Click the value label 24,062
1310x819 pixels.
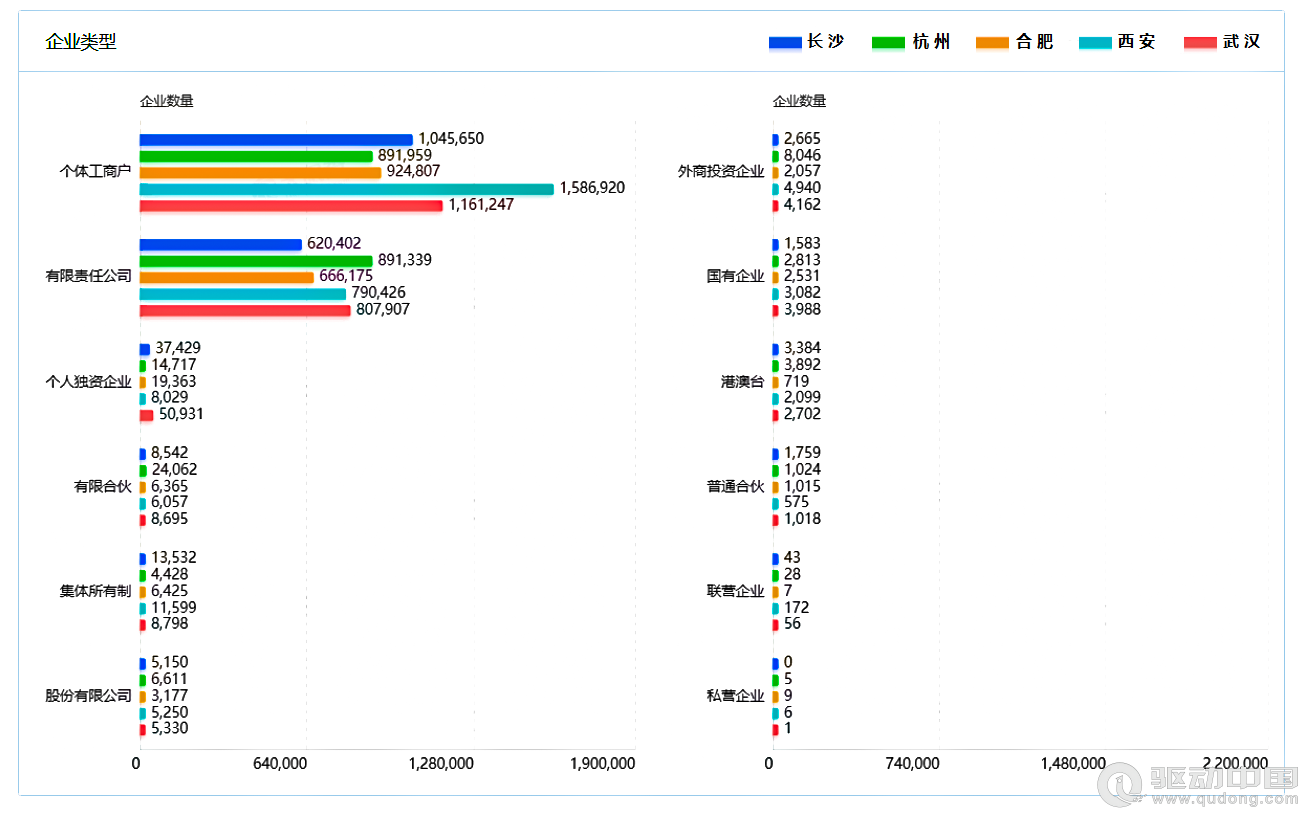tap(174, 469)
